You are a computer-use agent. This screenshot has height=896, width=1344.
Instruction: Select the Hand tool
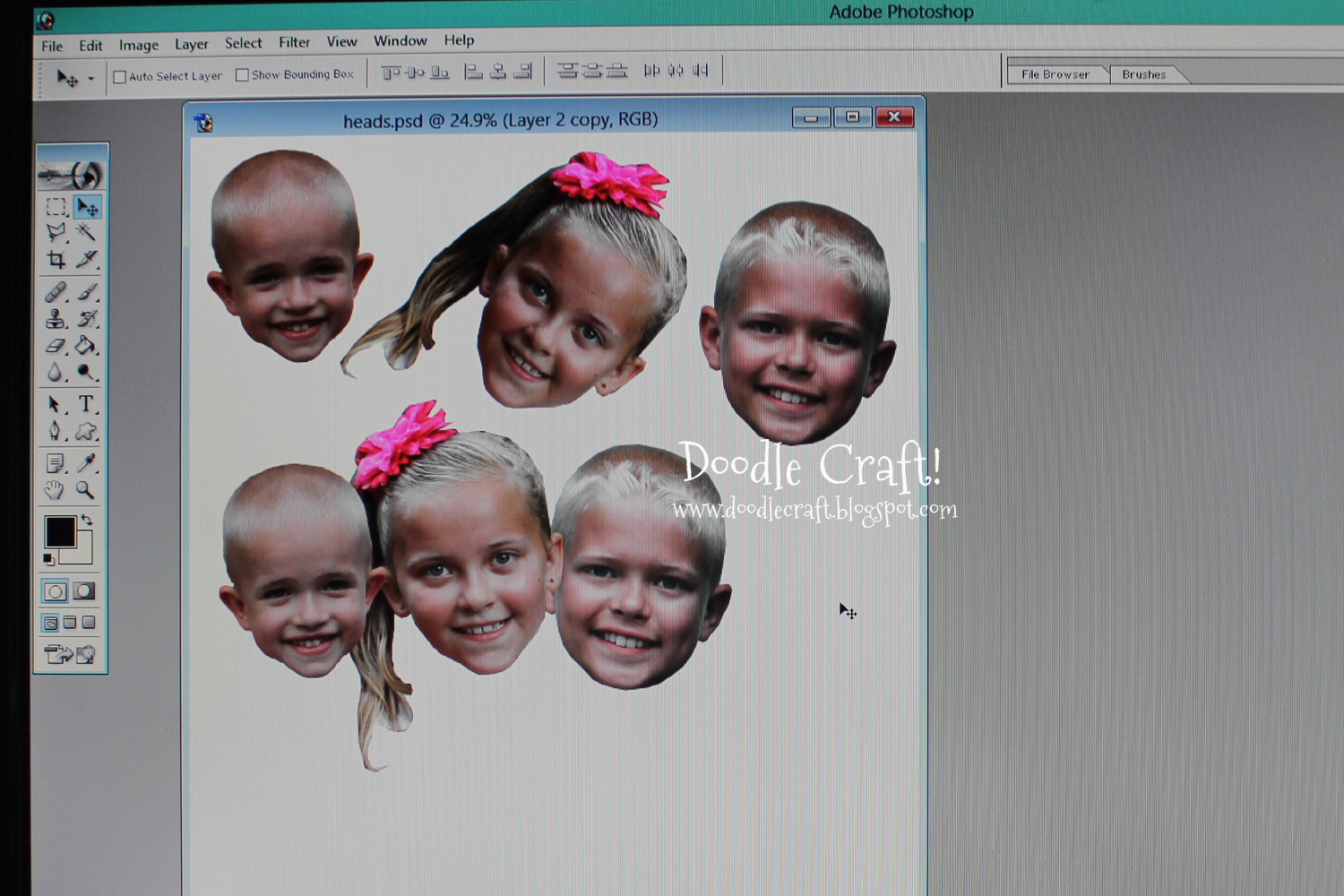(56, 490)
